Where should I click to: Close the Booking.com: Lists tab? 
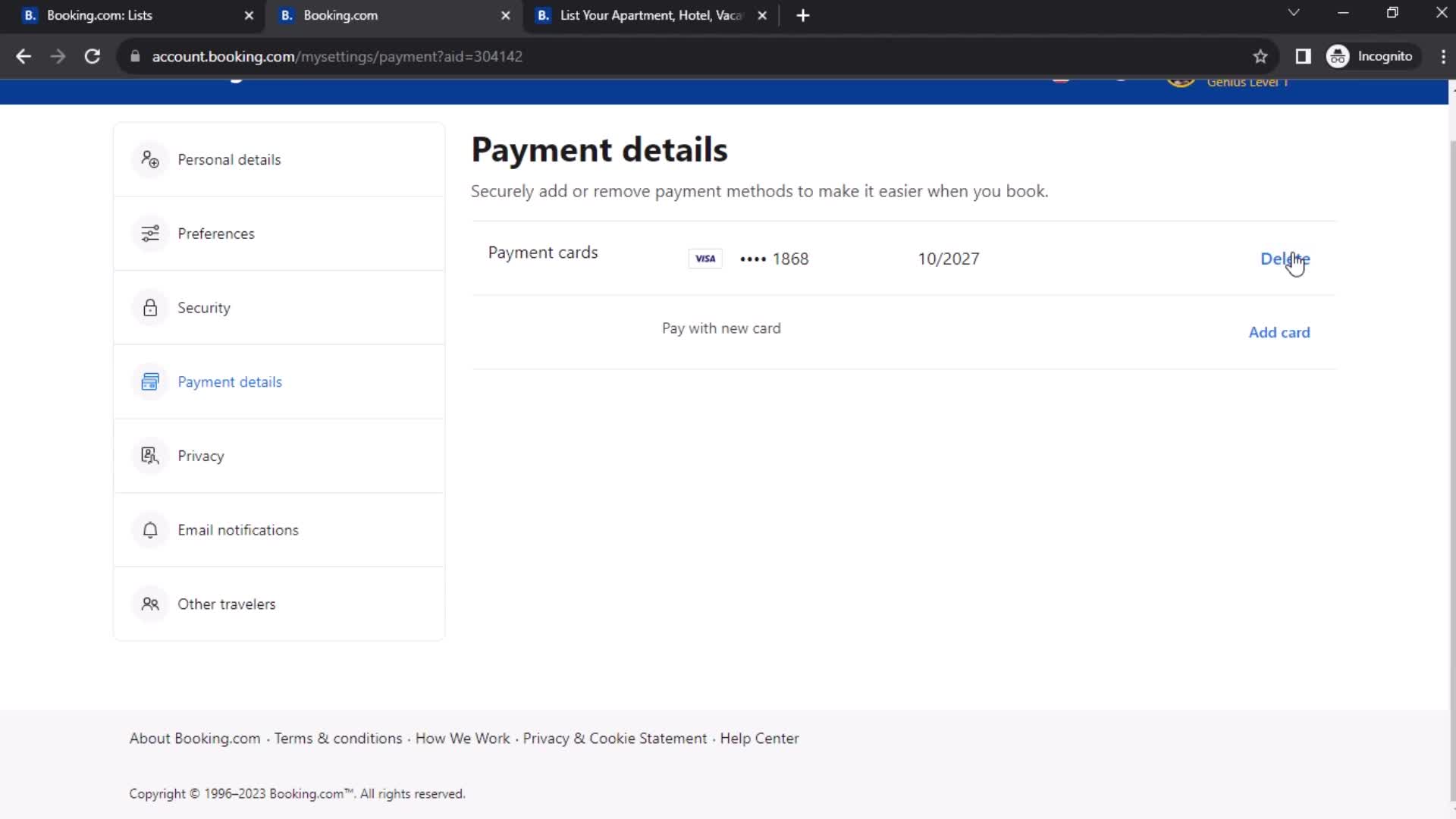tap(249, 15)
